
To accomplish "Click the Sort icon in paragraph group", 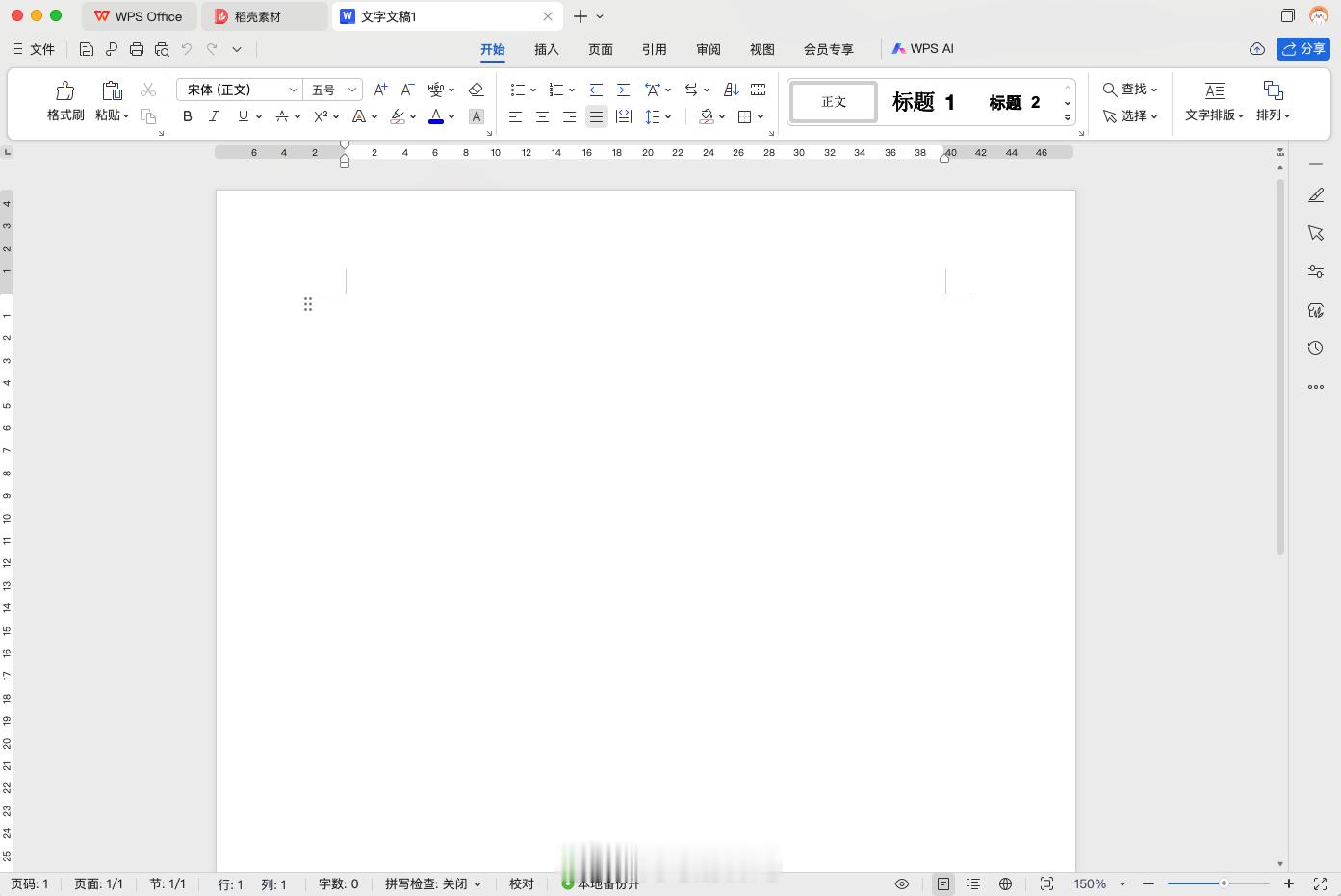I will (732, 90).
